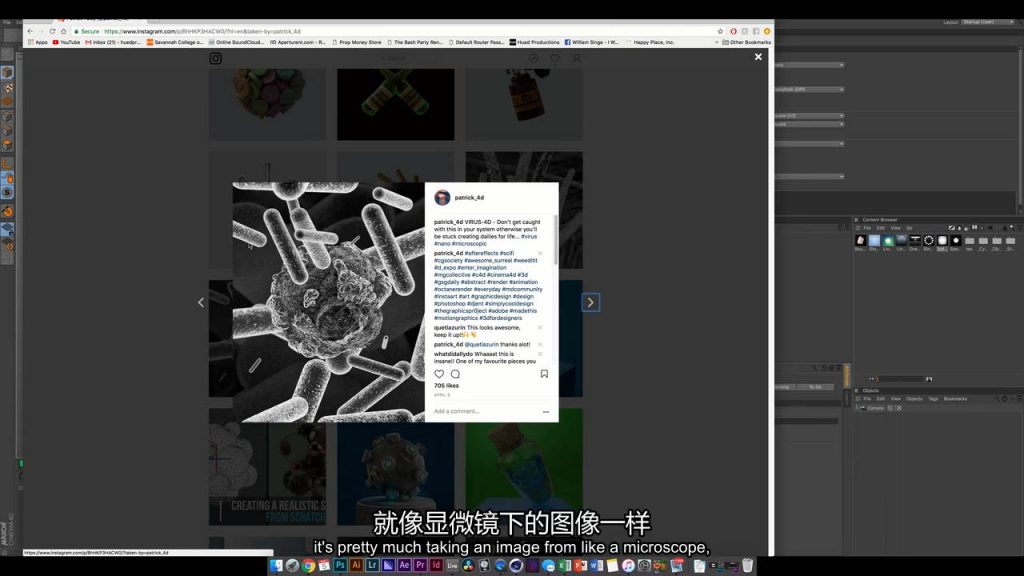Click the Instagram camera logo
The image size is (1024, 576).
(x=216, y=58)
